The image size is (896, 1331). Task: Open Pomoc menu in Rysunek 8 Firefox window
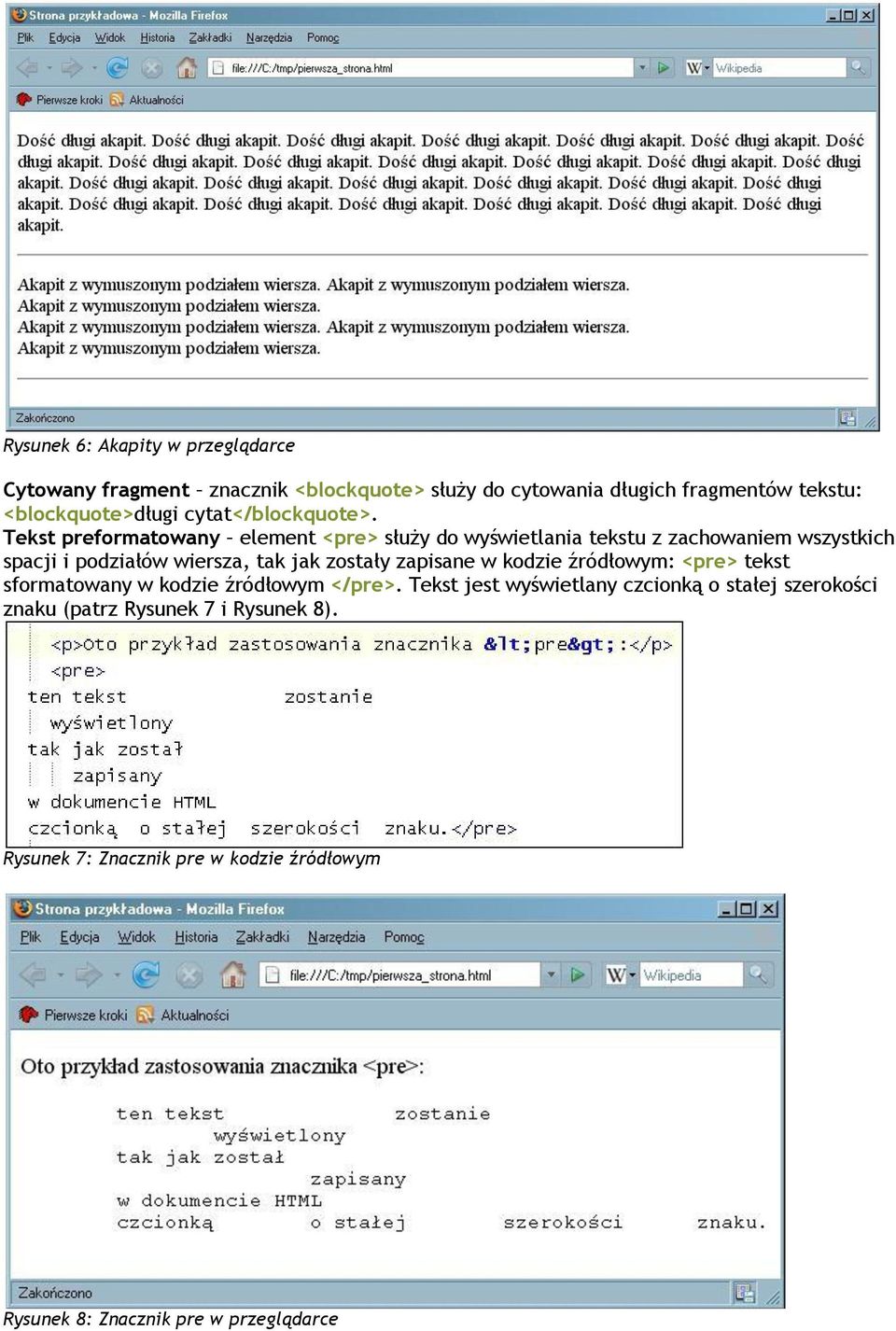click(x=404, y=937)
